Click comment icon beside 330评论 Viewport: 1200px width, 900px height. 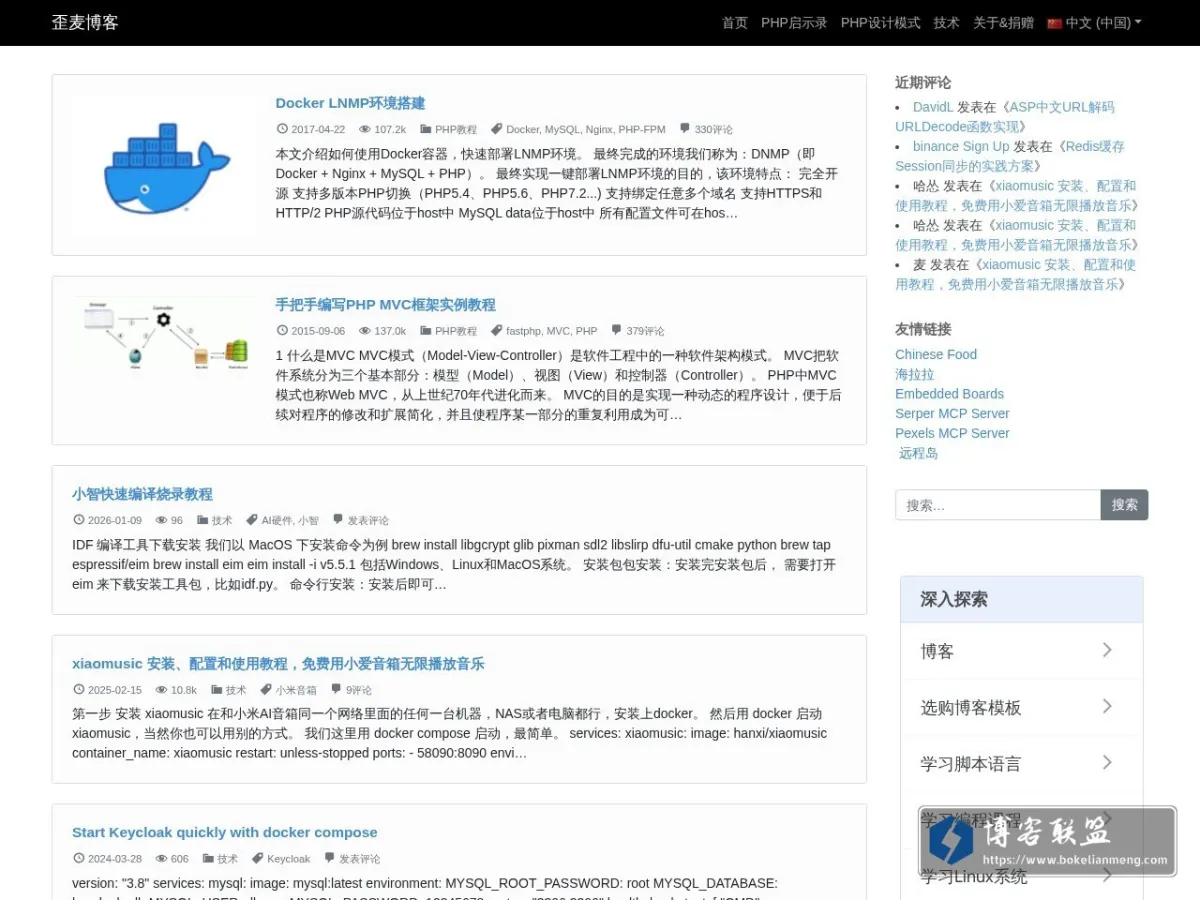[x=685, y=129]
